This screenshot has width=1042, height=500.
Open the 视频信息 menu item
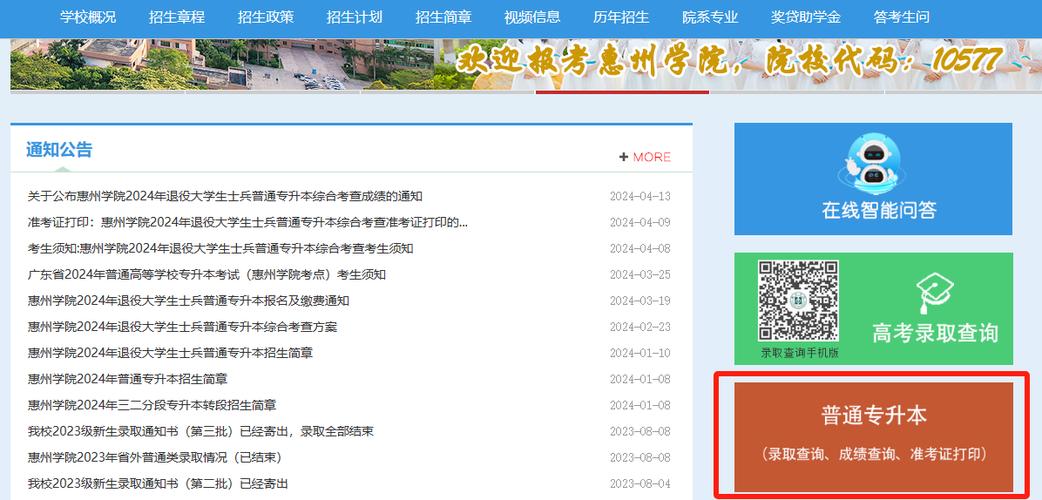[x=532, y=17]
